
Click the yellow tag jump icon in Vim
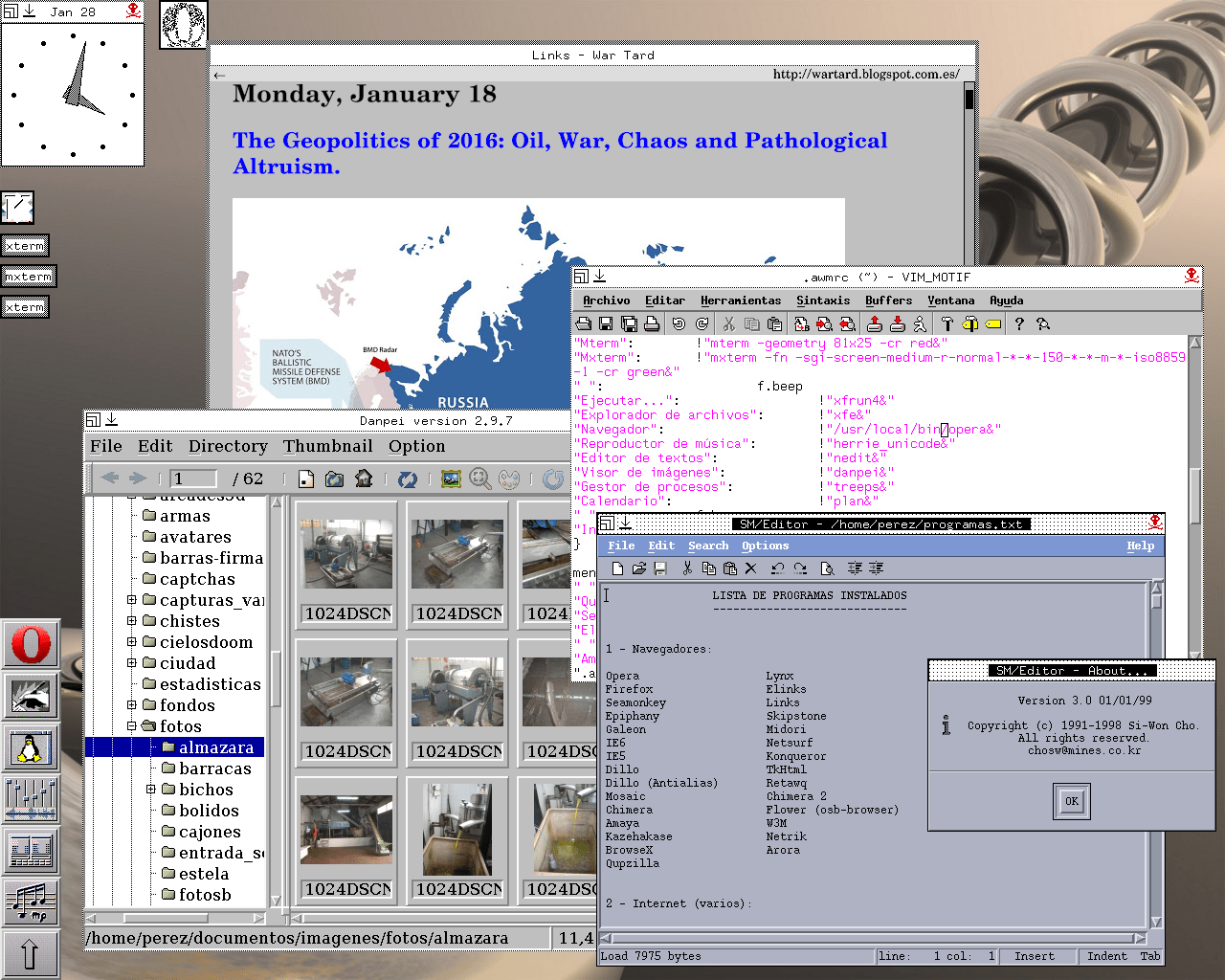993,324
